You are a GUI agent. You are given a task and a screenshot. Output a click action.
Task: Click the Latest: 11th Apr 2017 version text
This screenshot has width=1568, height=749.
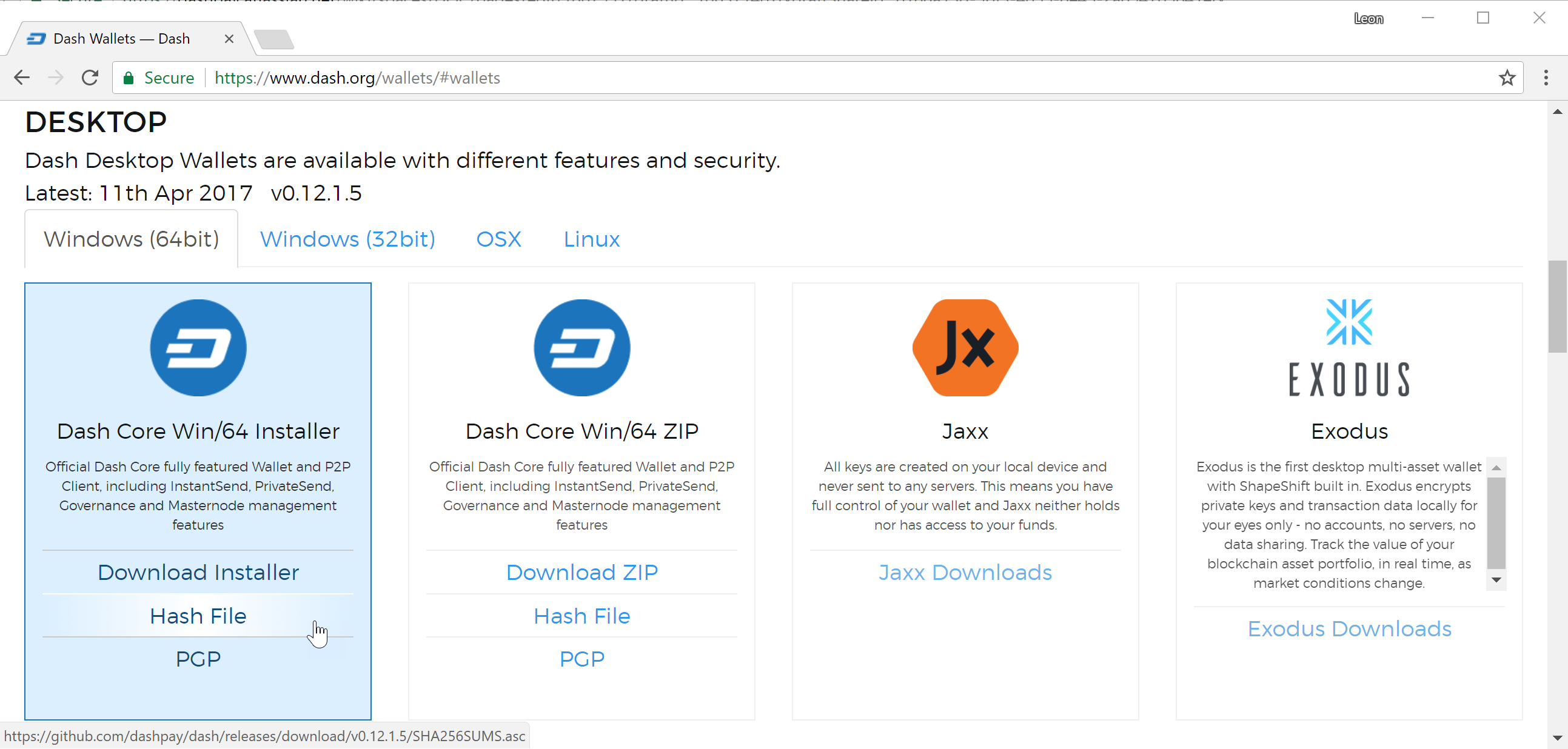(193, 193)
